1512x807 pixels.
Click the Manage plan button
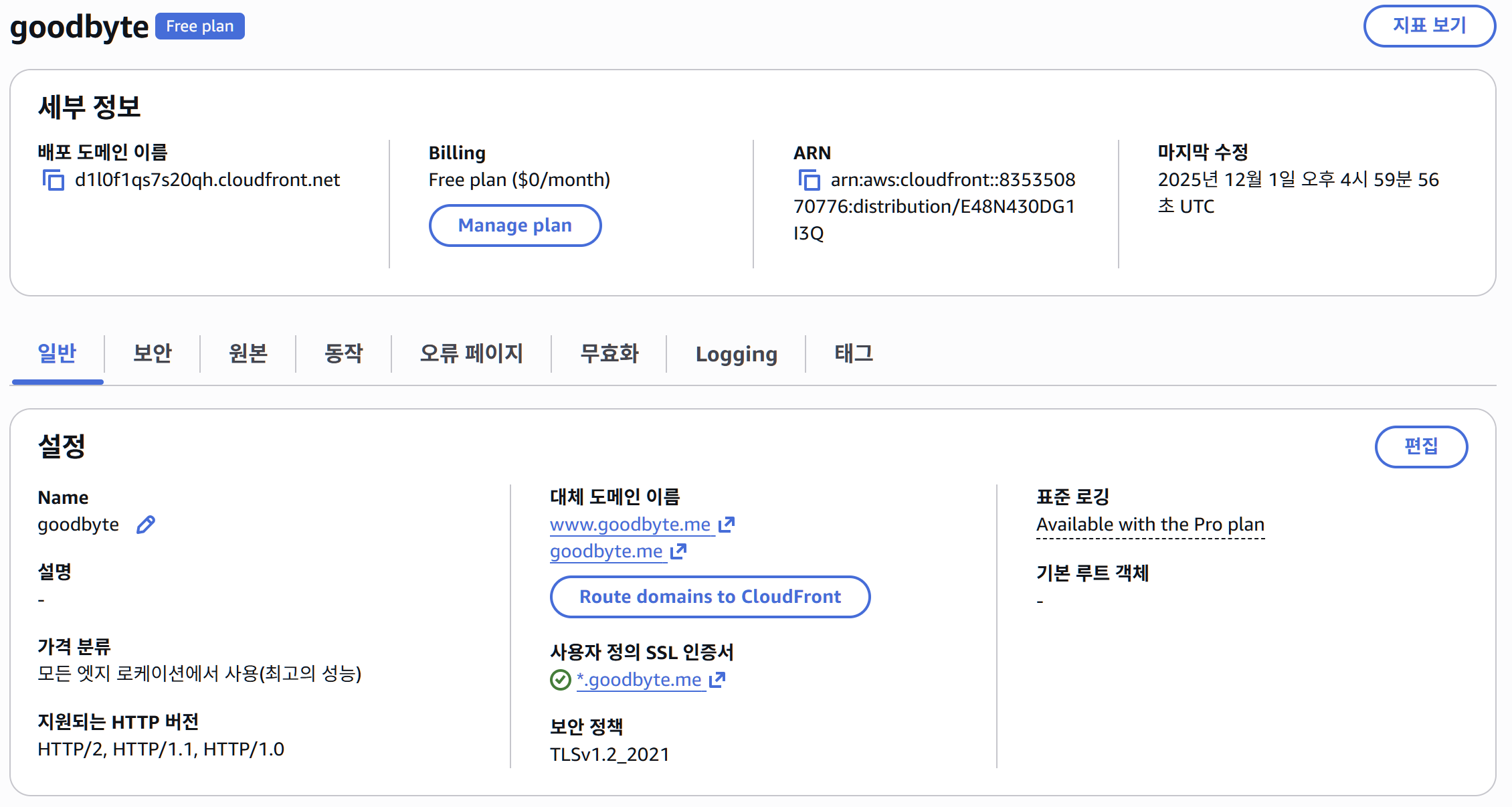(514, 226)
